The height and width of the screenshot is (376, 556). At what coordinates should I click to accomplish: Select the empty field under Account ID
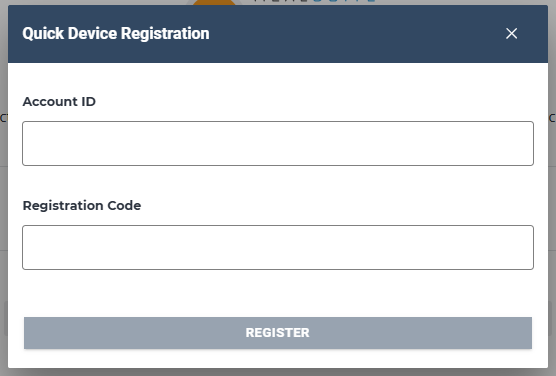[x=278, y=143]
